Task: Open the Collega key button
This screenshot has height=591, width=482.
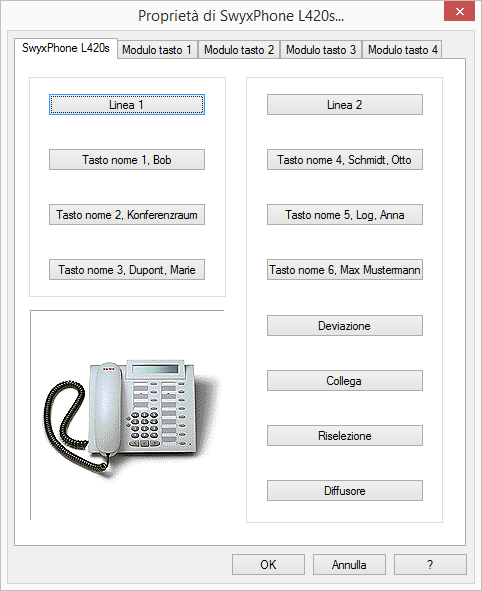Action: pyautogui.click(x=345, y=380)
